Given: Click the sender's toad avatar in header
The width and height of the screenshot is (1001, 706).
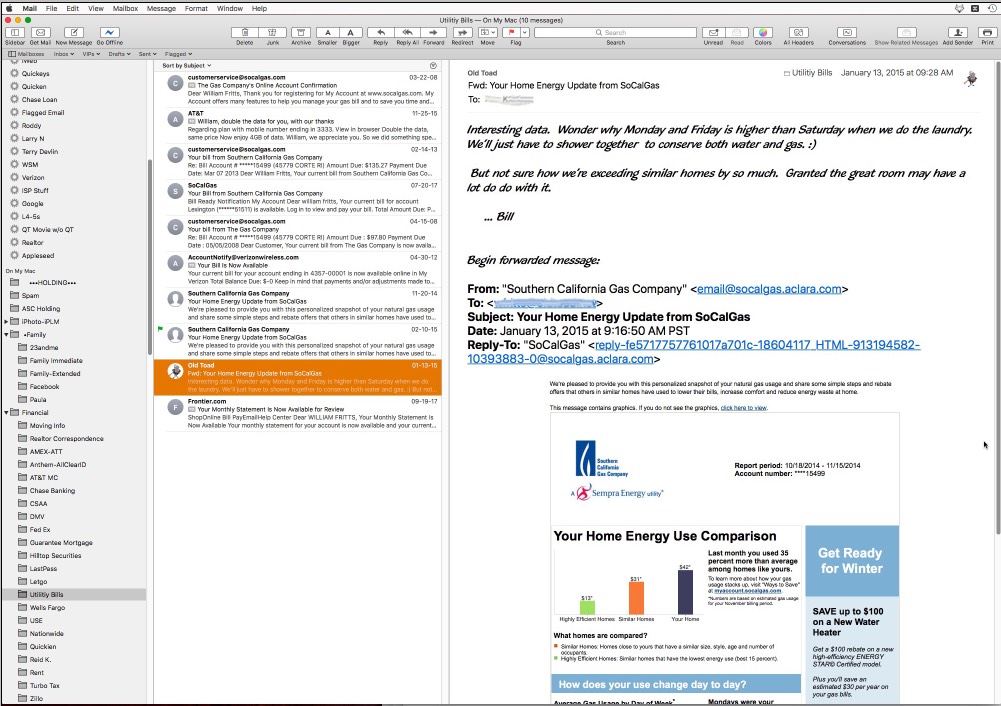Looking at the screenshot, I should coord(971,79).
